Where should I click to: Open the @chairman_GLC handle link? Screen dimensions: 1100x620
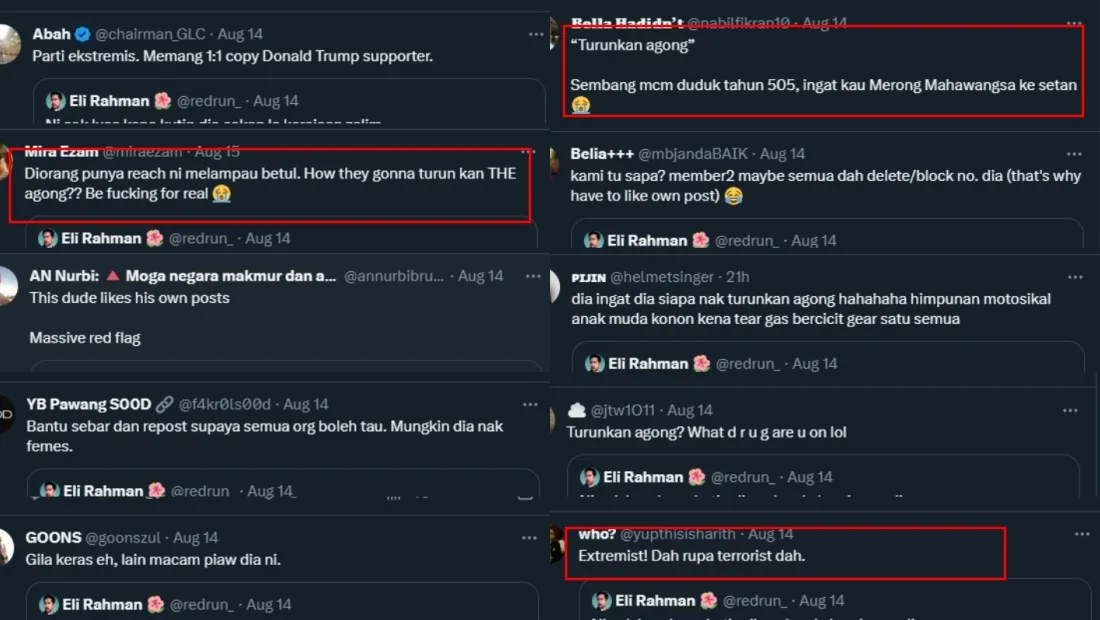[148, 34]
